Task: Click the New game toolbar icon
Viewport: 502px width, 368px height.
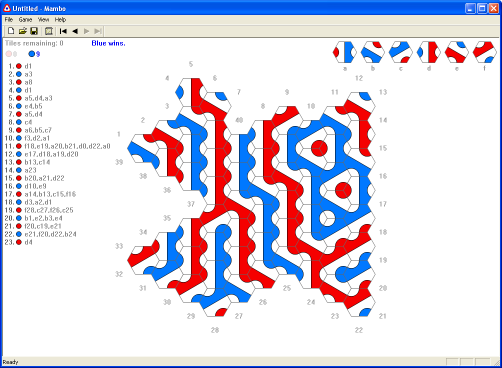Action: click(11, 31)
